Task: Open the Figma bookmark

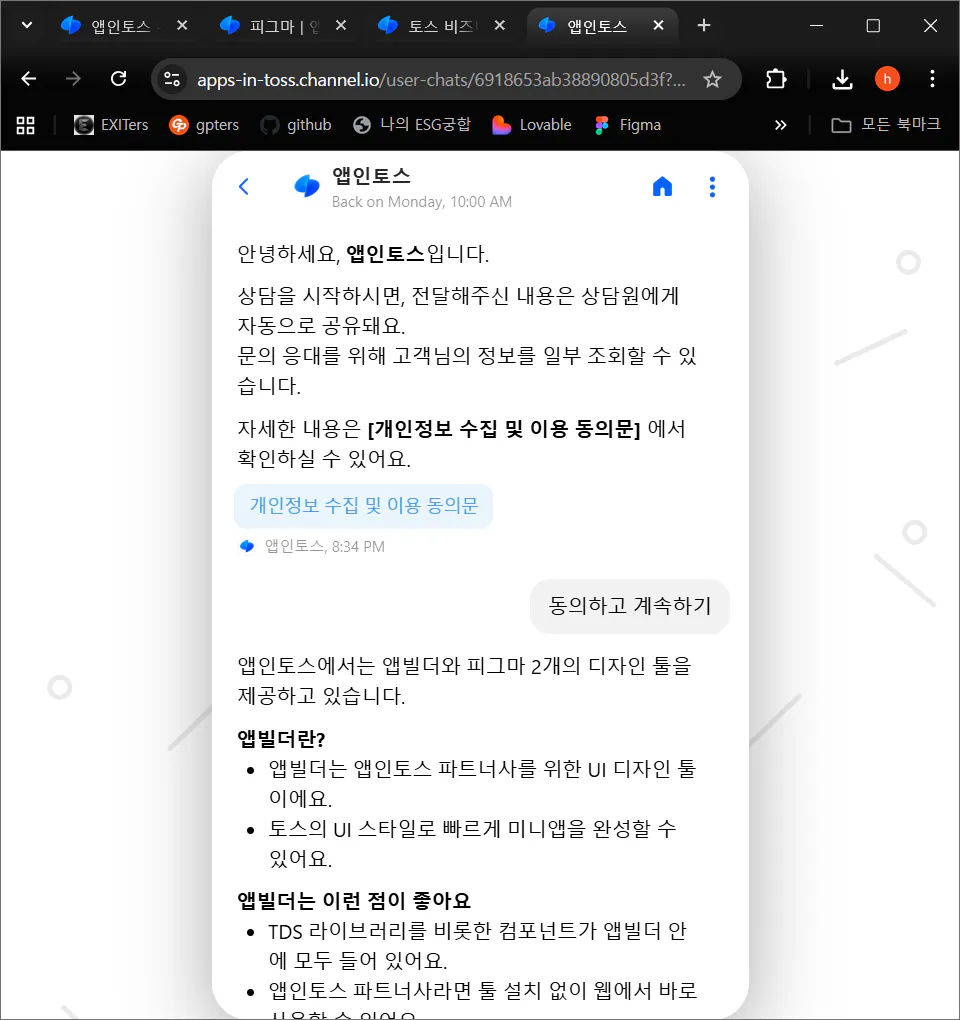Action: tap(628, 125)
